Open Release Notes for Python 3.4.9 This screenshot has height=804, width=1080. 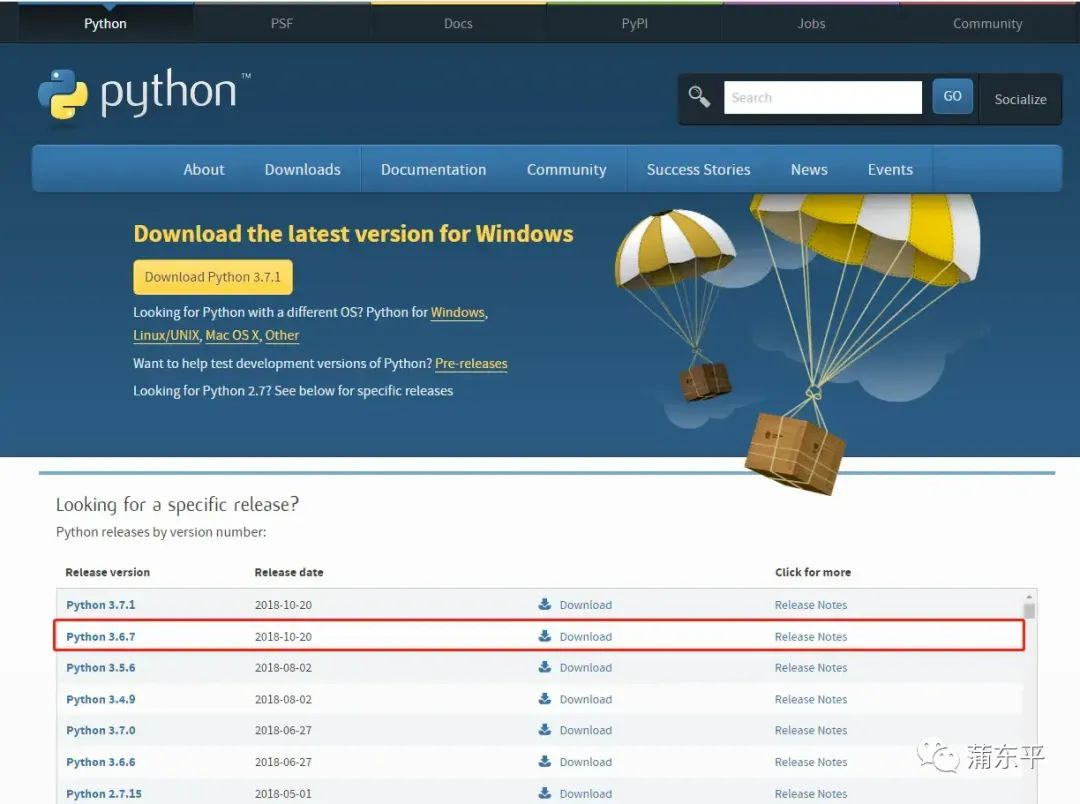(811, 699)
